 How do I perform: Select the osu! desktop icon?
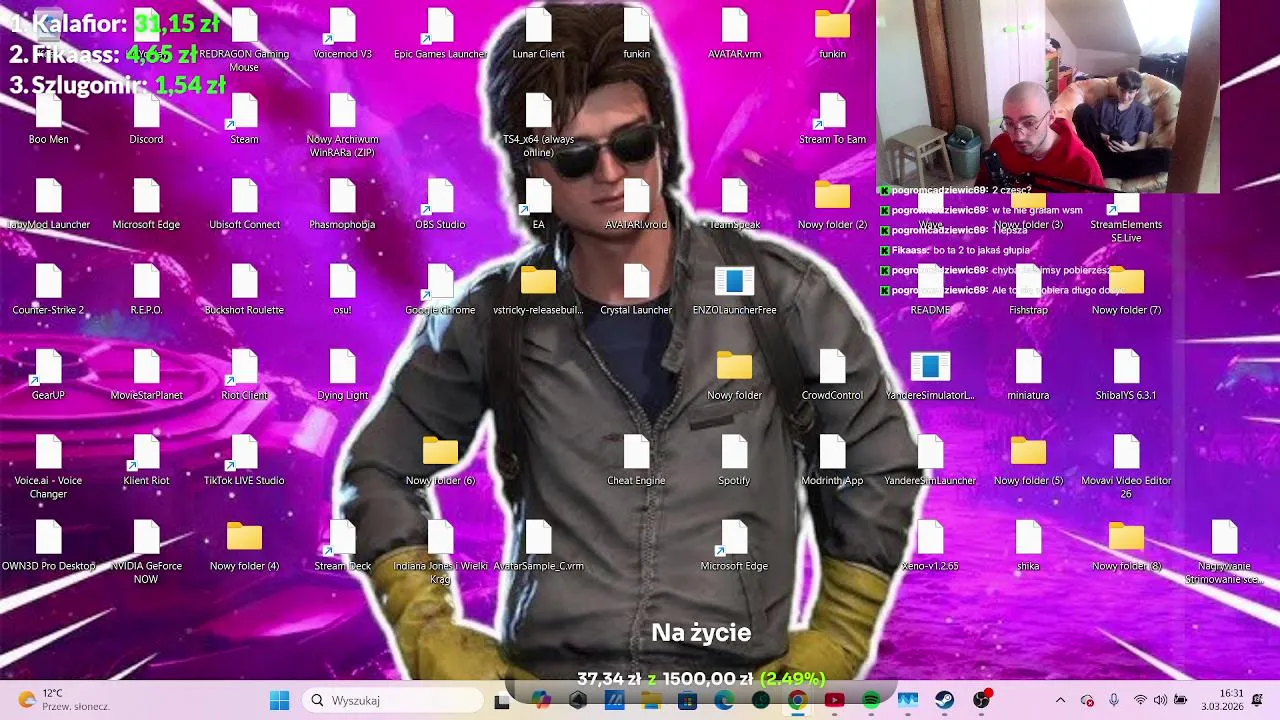(x=342, y=289)
